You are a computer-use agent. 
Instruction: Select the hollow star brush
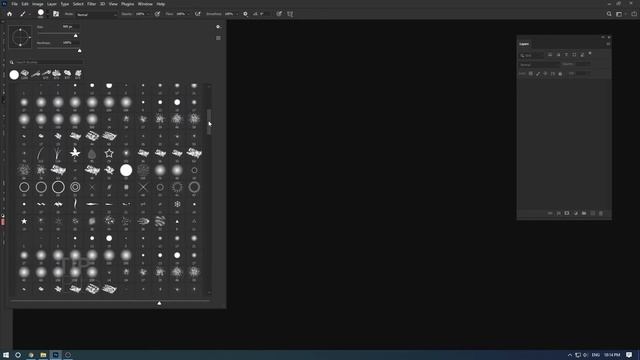pyautogui.click(x=109, y=153)
